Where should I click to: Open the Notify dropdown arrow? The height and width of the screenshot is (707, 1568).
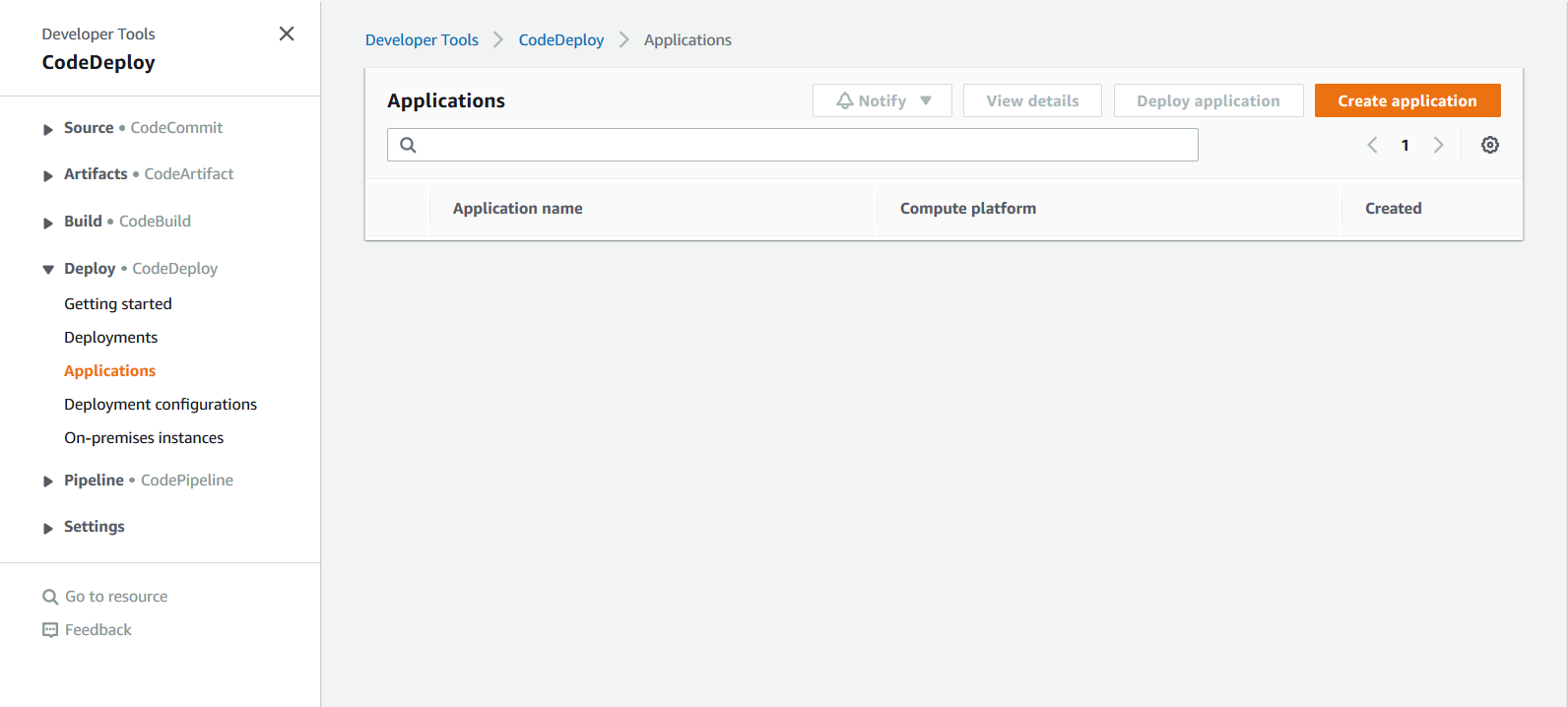tap(926, 100)
